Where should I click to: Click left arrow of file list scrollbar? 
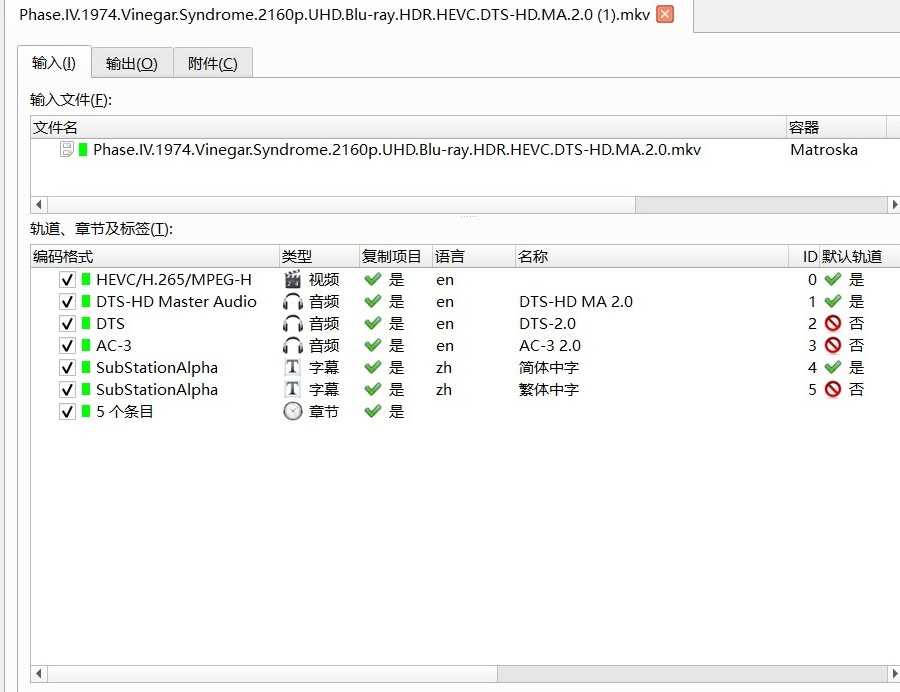pyautogui.click(x=38, y=205)
